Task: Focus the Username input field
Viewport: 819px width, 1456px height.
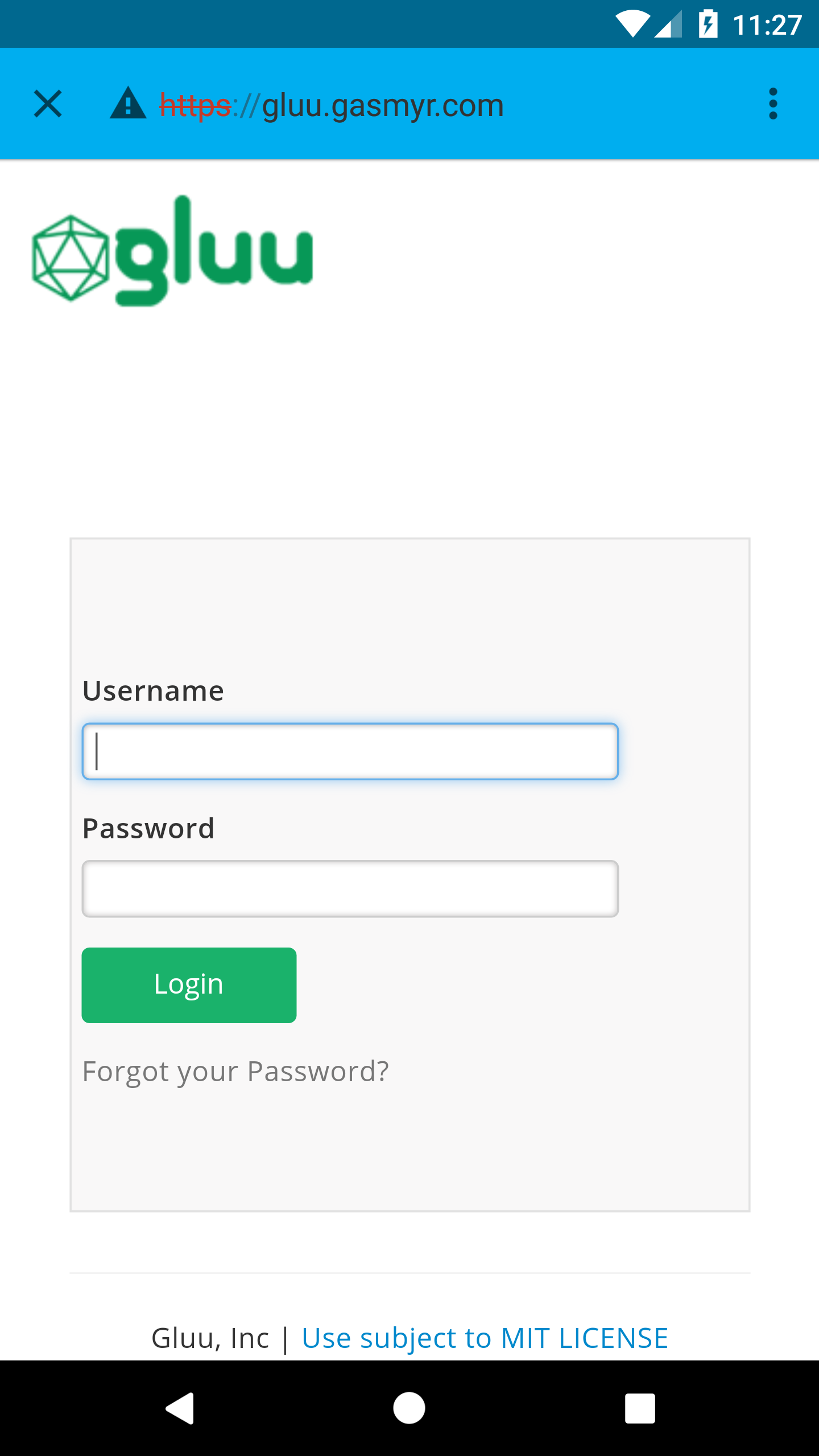Action: tap(350, 751)
